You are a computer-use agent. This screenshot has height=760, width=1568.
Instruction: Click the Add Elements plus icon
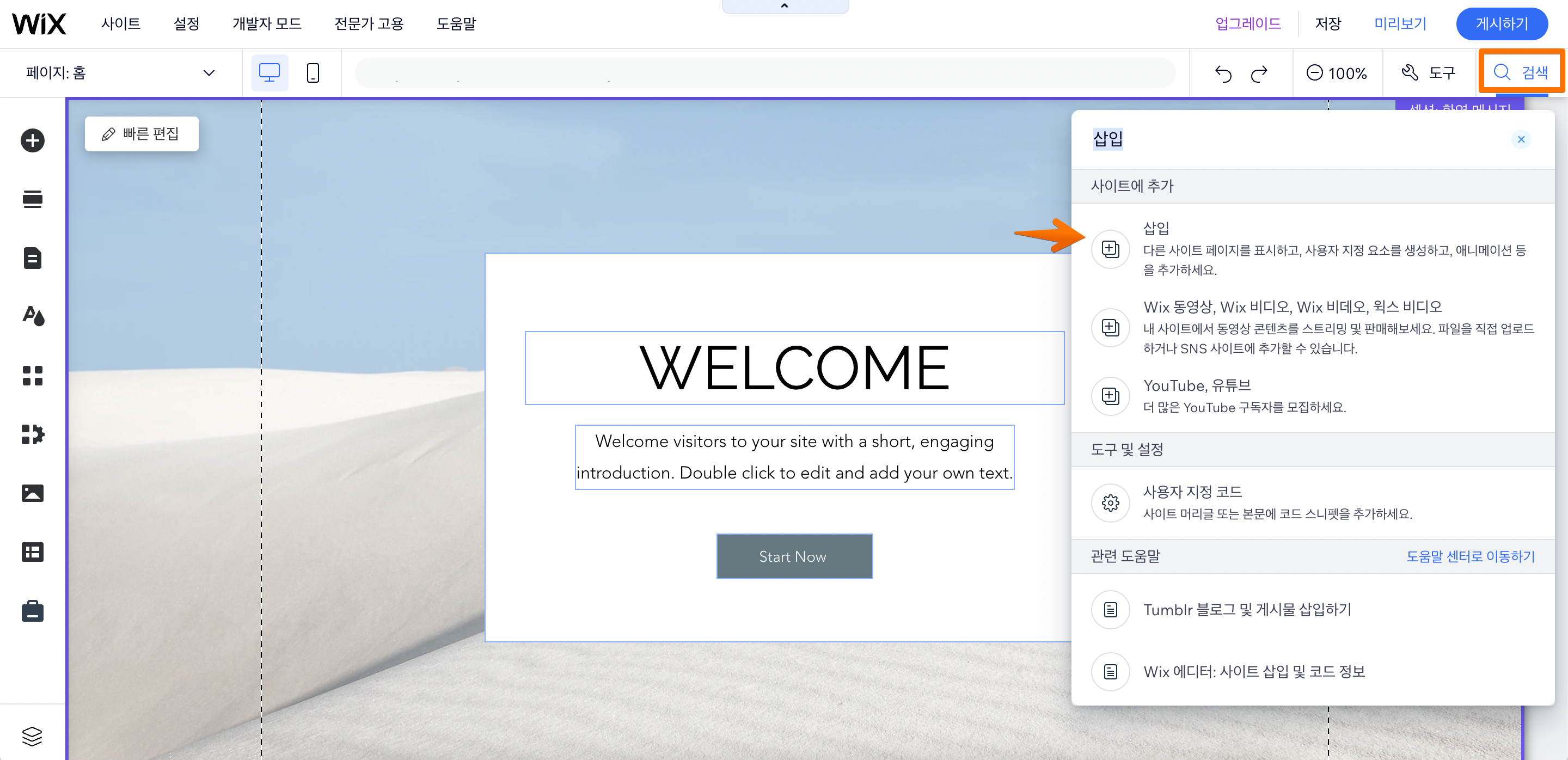[x=32, y=140]
